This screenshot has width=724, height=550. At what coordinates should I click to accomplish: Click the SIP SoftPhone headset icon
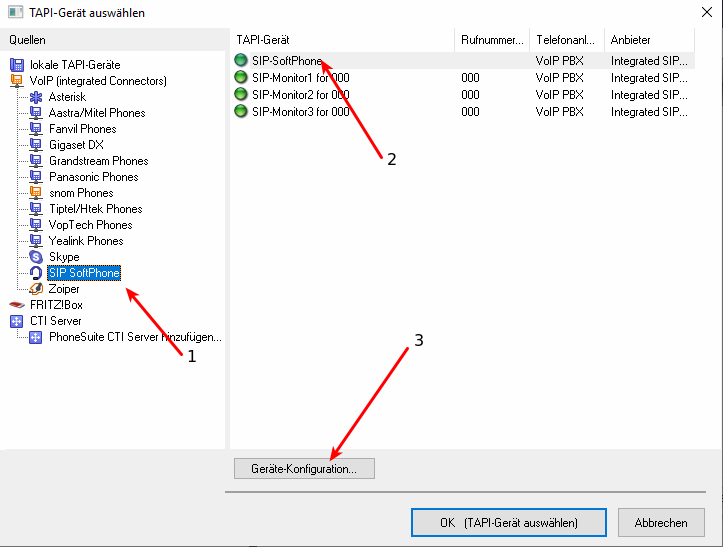37,273
